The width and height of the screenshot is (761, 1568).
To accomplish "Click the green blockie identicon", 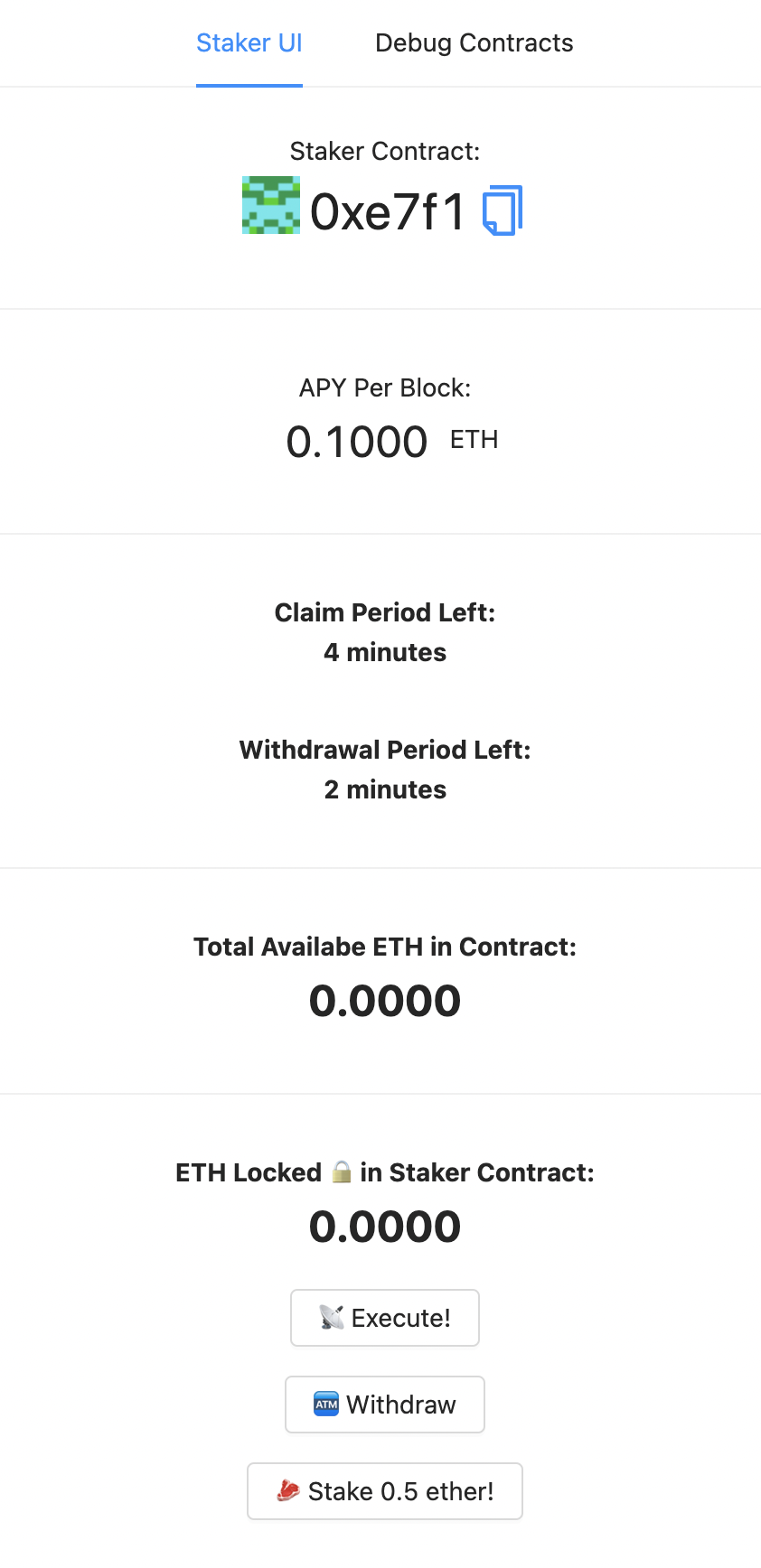I will point(270,205).
